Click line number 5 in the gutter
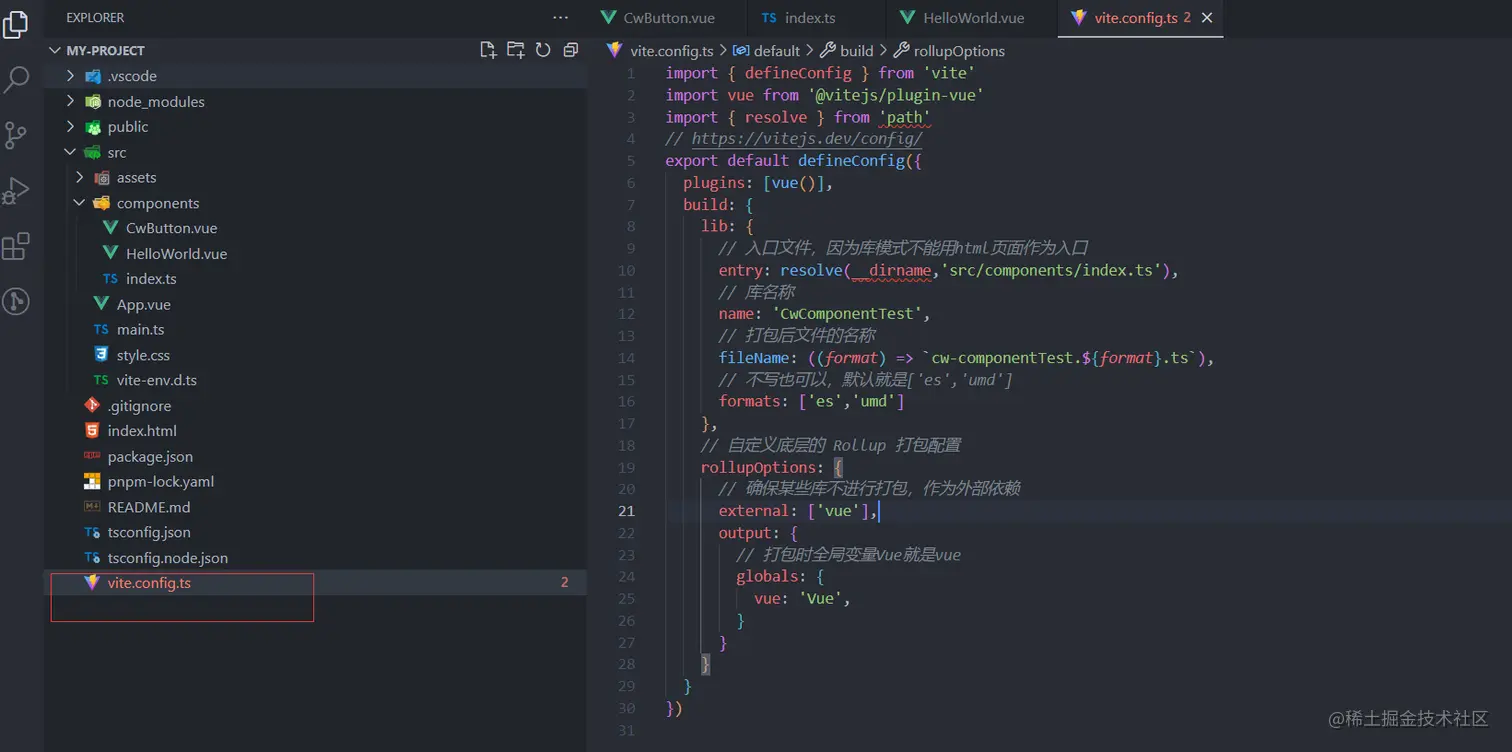Image resolution: width=1512 pixels, height=752 pixels. [x=631, y=161]
